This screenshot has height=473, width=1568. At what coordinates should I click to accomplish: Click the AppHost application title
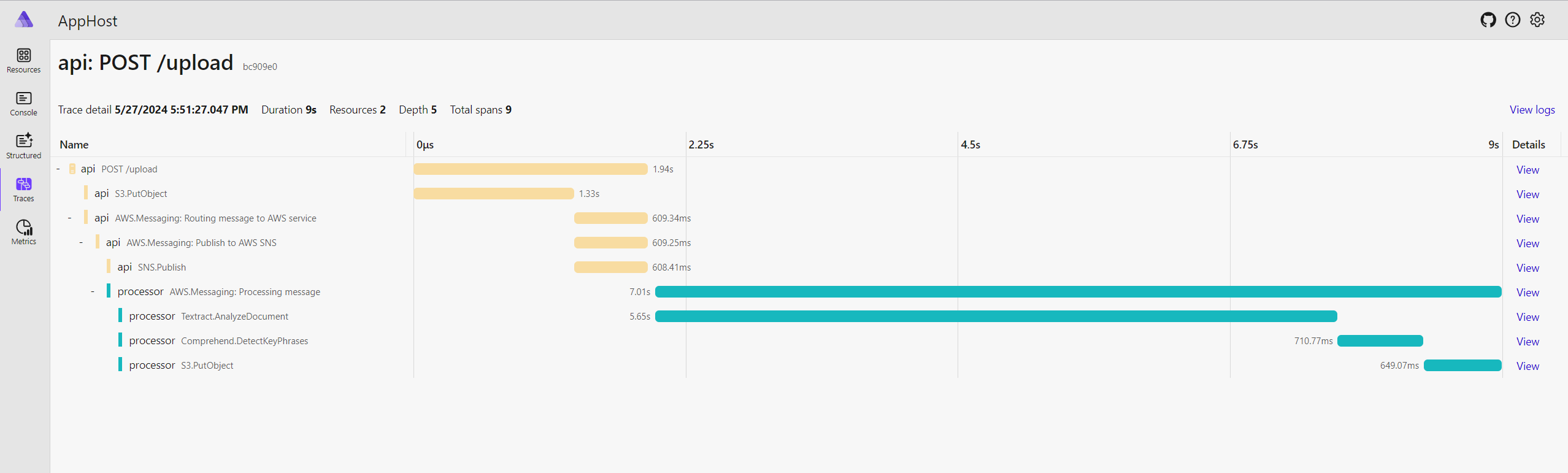[x=88, y=21]
